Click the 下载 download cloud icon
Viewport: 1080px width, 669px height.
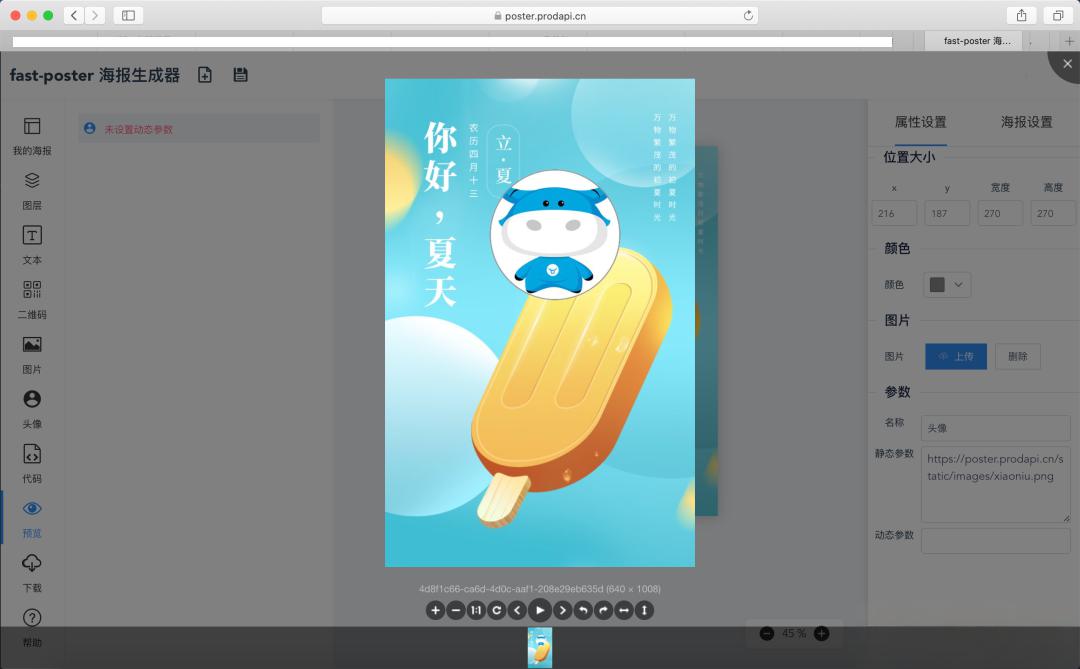pos(32,563)
